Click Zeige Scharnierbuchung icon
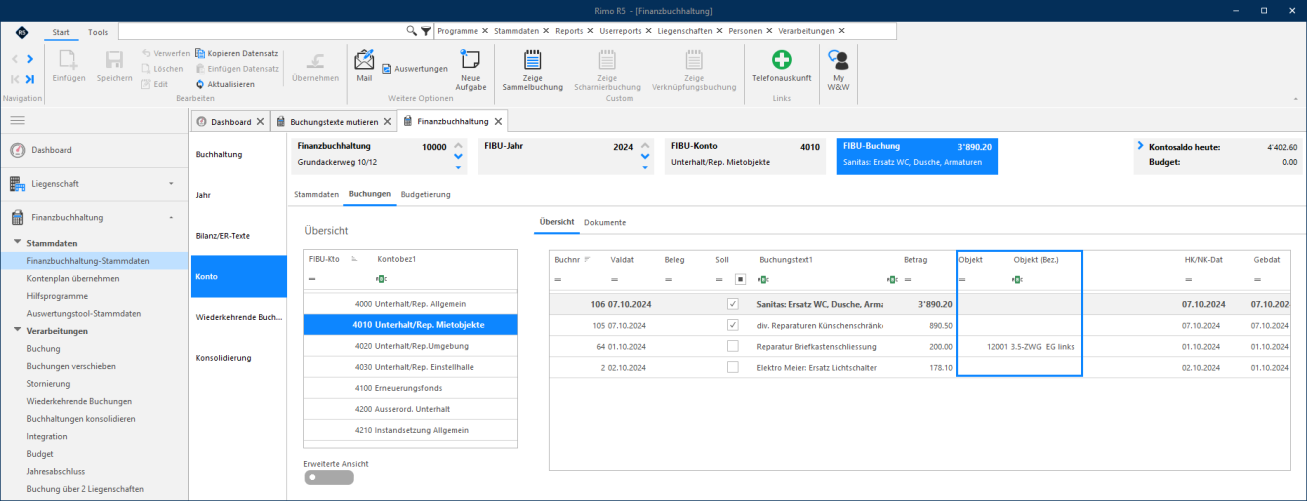Image resolution: width=1307 pixels, height=501 pixels. (606, 59)
